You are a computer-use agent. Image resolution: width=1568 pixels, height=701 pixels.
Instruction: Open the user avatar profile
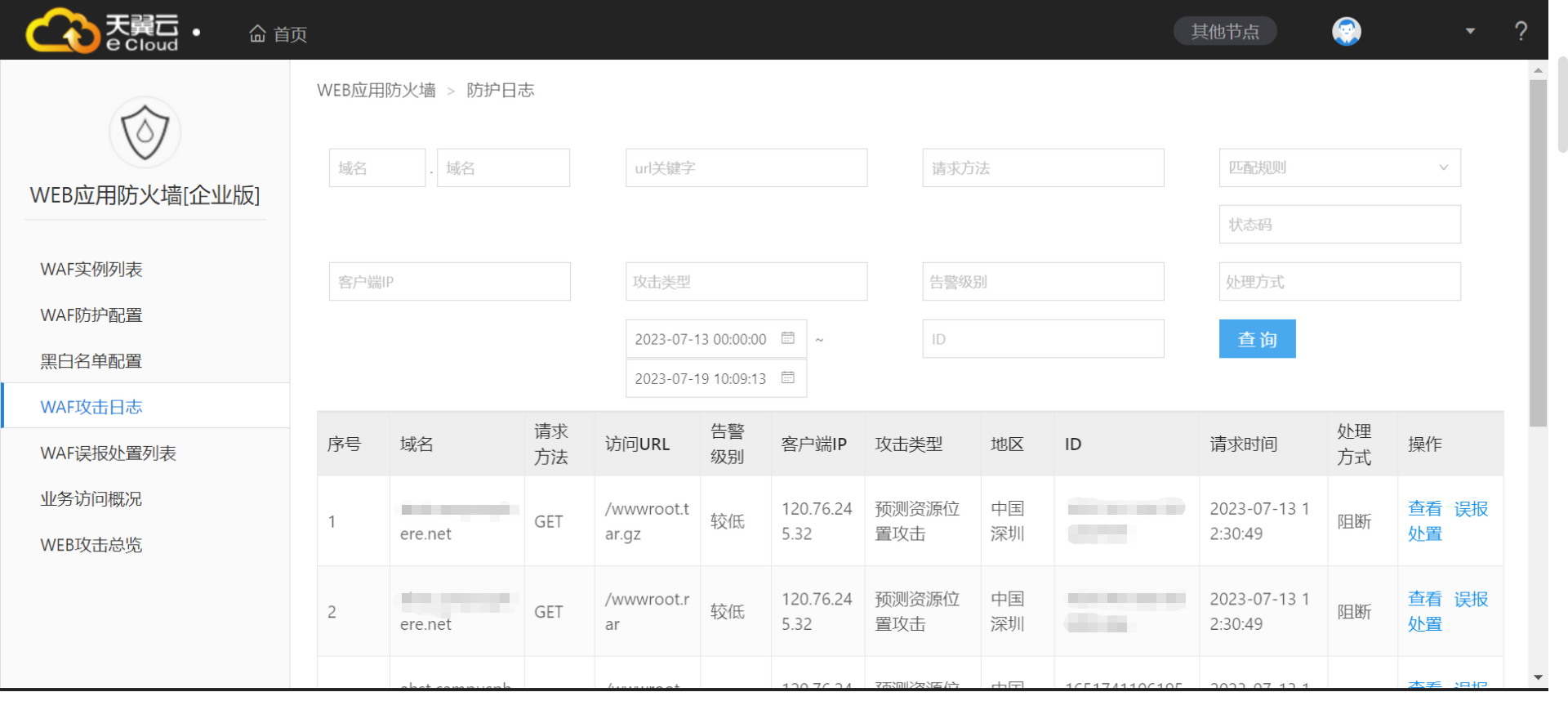pos(1346,32)
